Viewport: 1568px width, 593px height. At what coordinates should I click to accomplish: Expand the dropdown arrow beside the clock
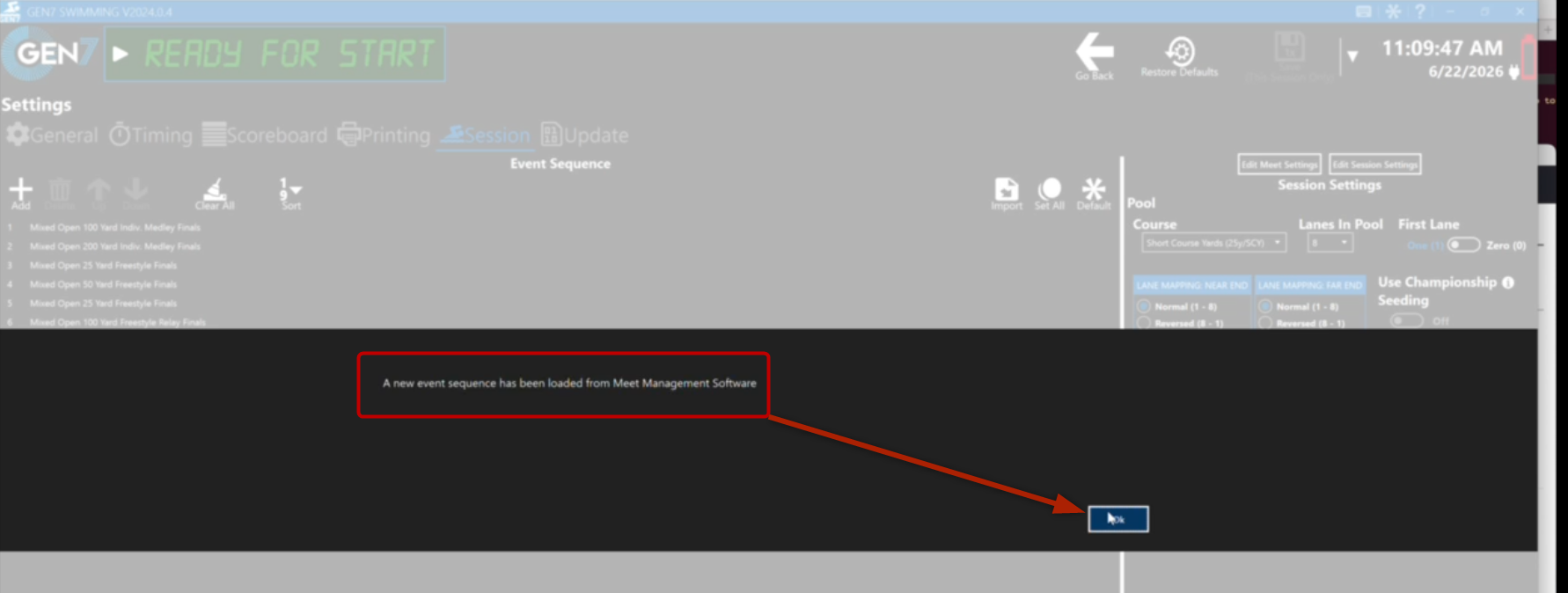[x=1352, y=56]
